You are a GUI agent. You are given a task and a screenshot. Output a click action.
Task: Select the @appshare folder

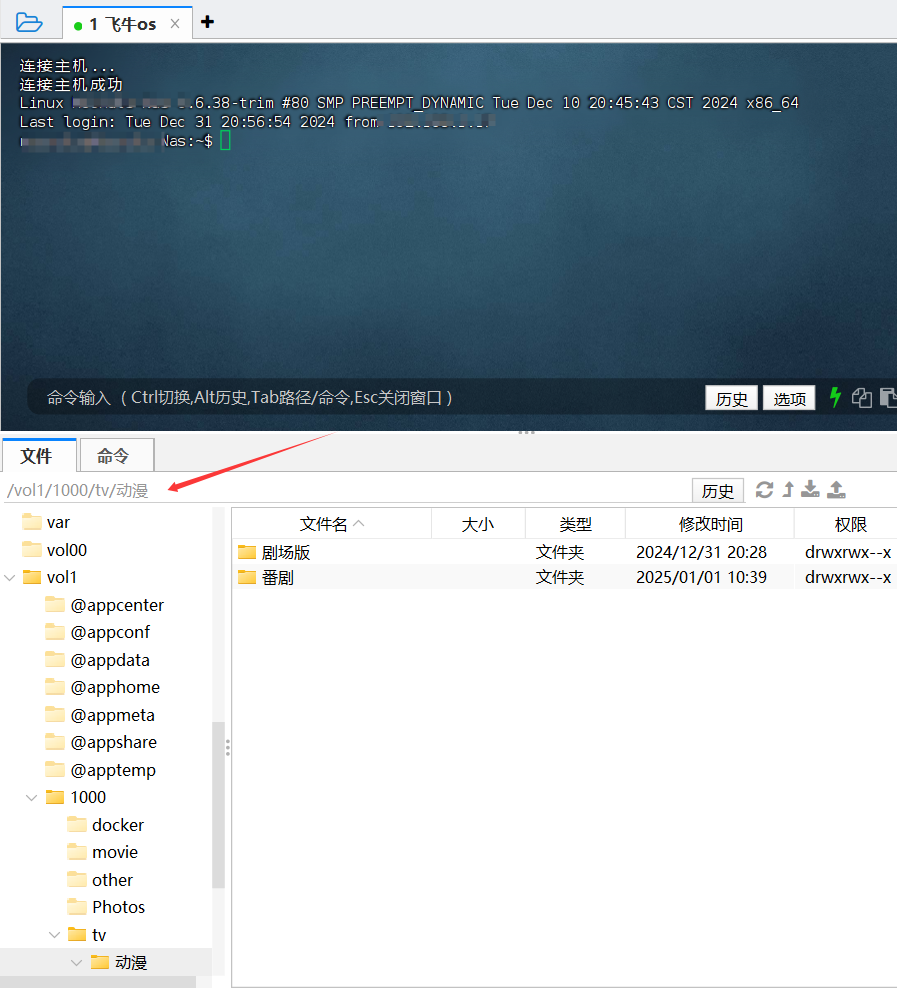tap(101, 742)
